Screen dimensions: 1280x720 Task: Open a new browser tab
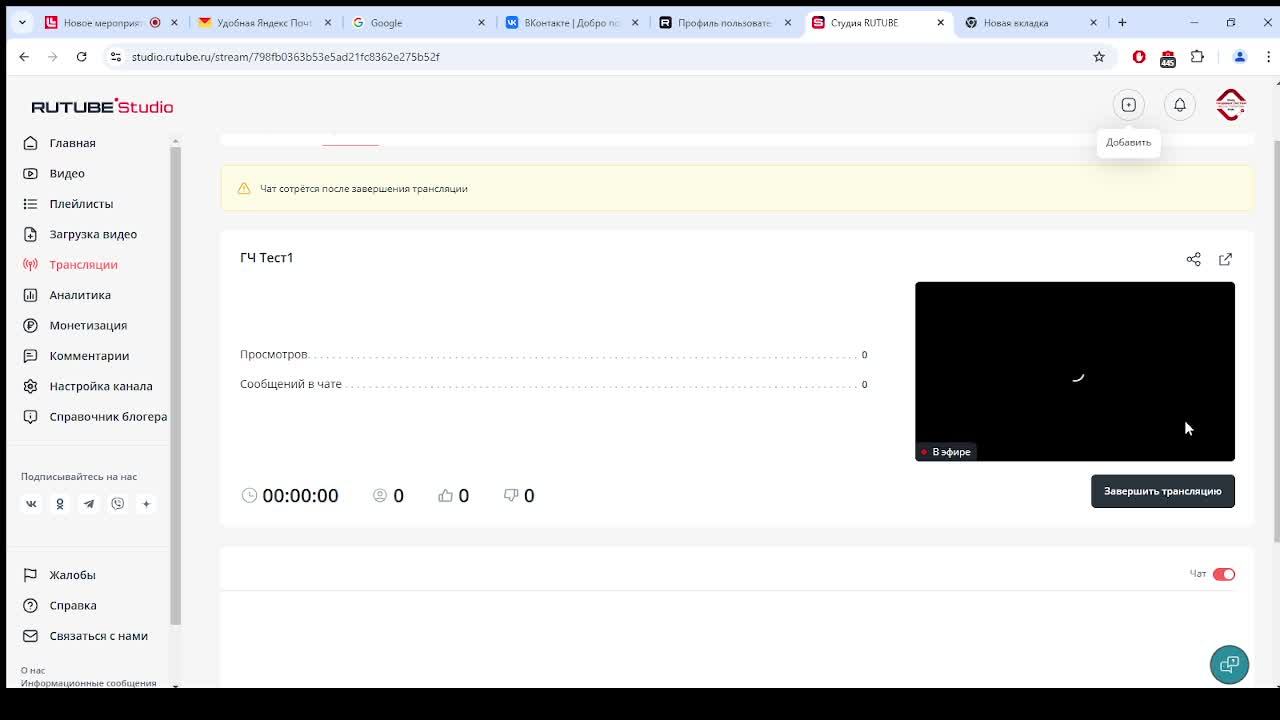pyautogui.click(x=1122, y=22)
